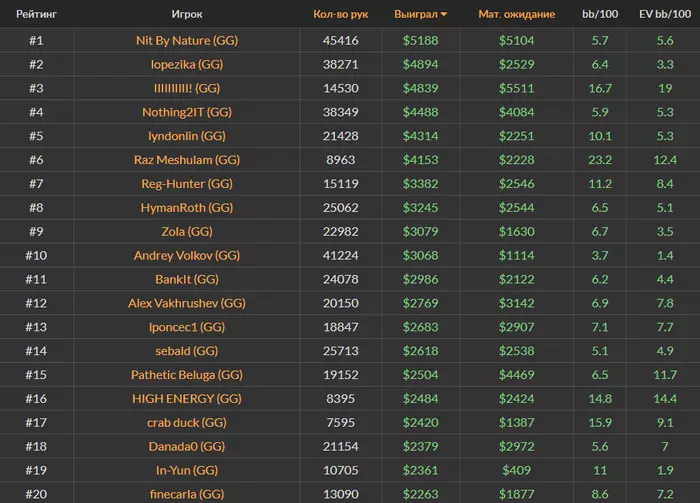Viewport: 700px width, 503px height.
Task: Click rank #1 cell in table
Action: tap(36, 41)
